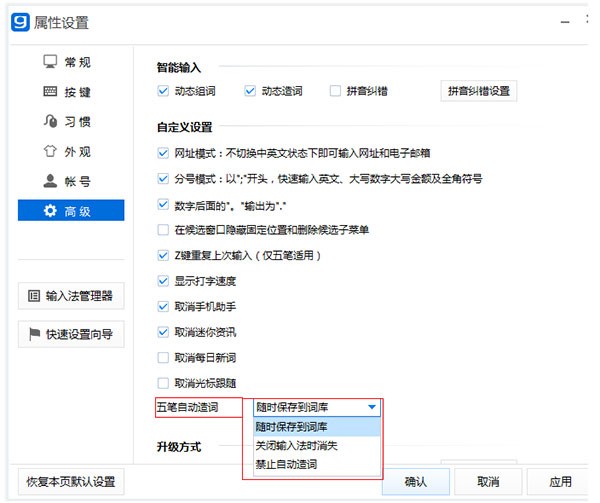Collapse the 五笔自动造词 dropdown arrow
This screenshot has height=503, width=600.
[372, 407]
